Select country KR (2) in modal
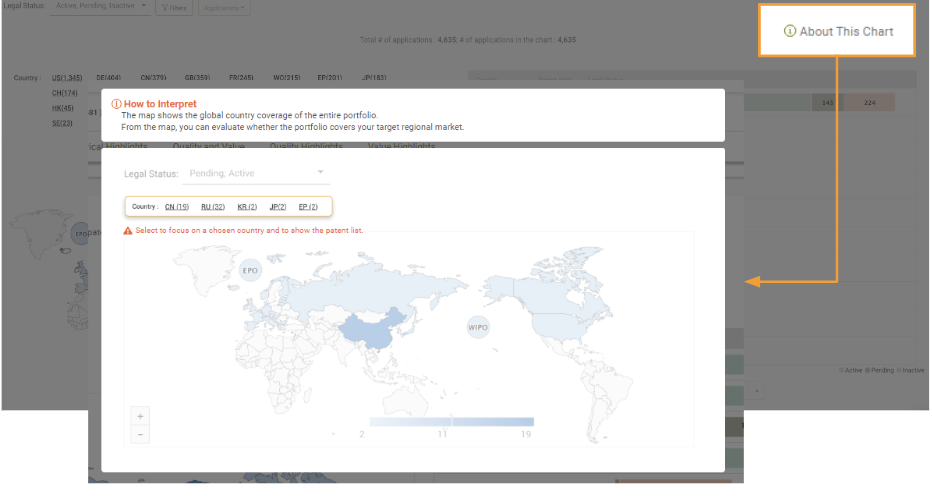Image resolution: width=932 pixels, height=496 pixels. tap(247, 207)
